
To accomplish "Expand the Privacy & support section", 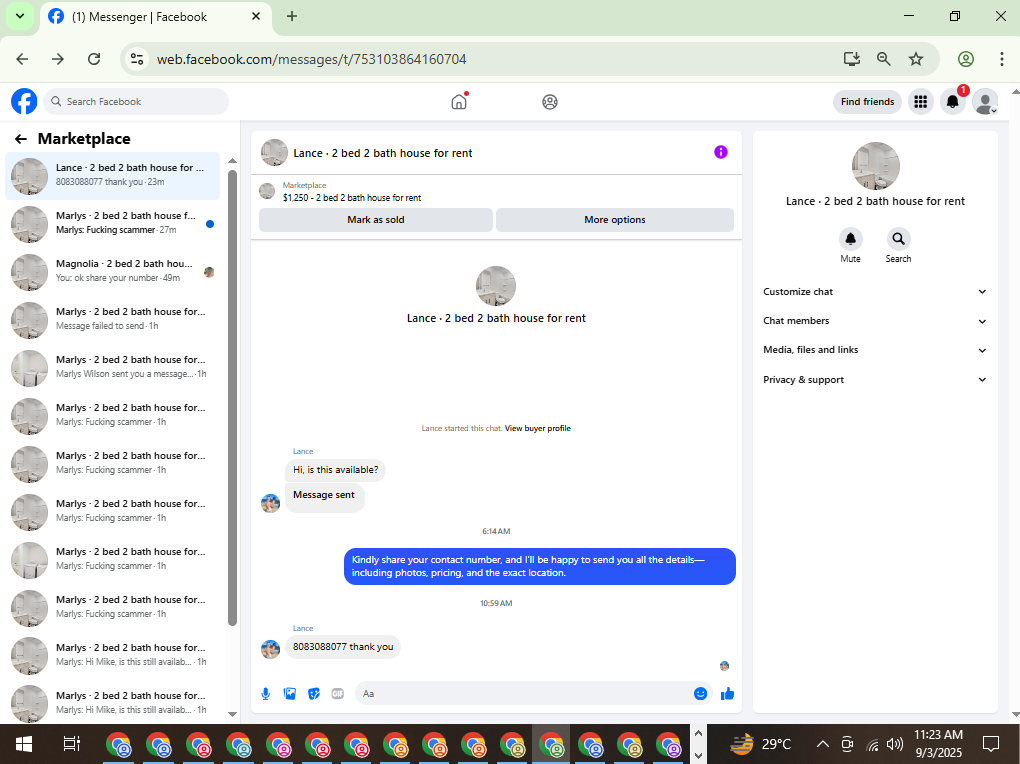I will tap(875, 379).
